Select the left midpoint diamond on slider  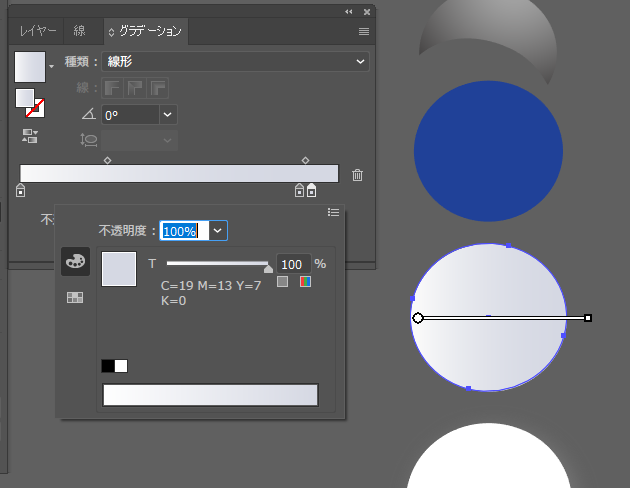click(107, 160)
